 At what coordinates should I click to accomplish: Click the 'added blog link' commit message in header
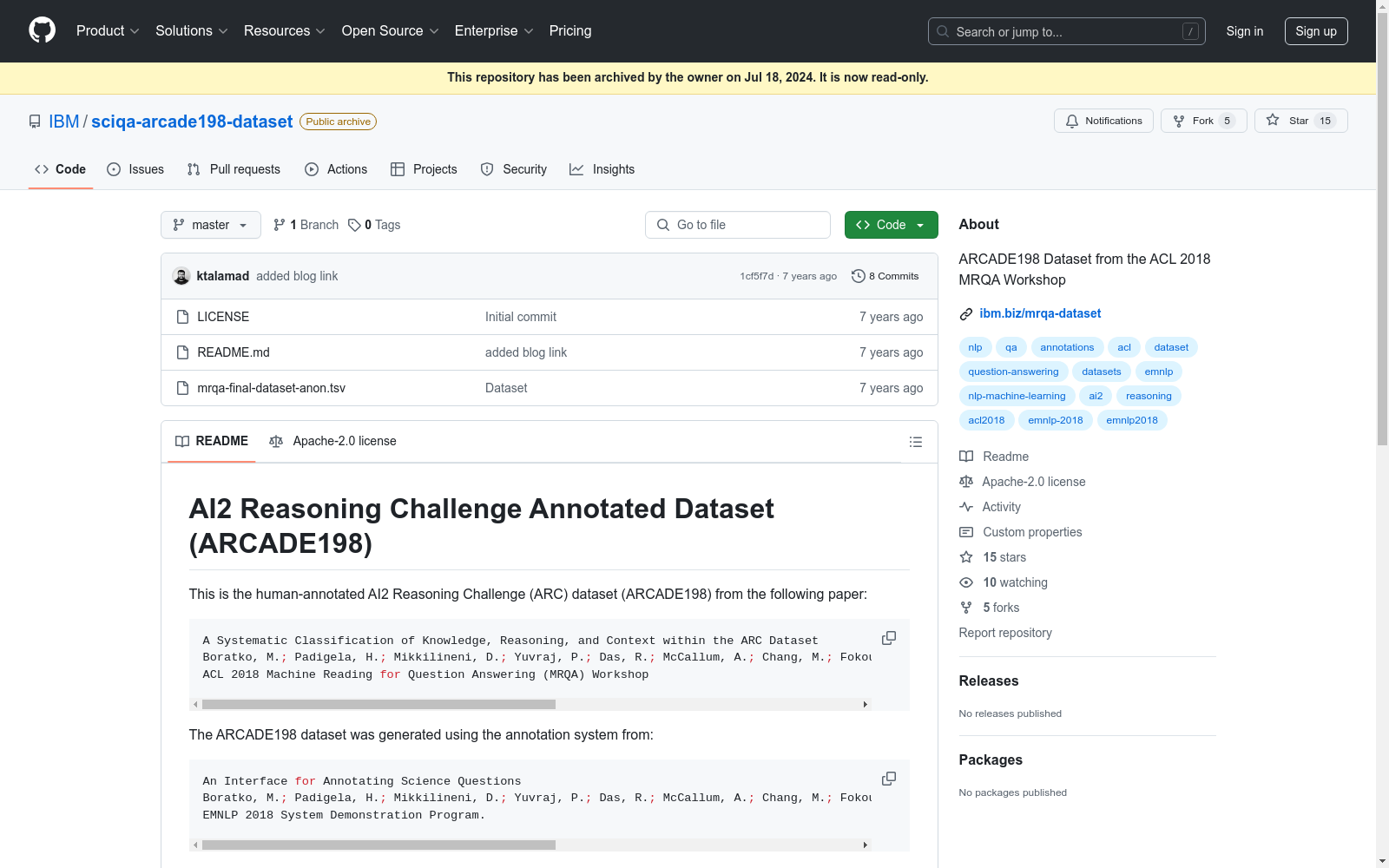297,276
